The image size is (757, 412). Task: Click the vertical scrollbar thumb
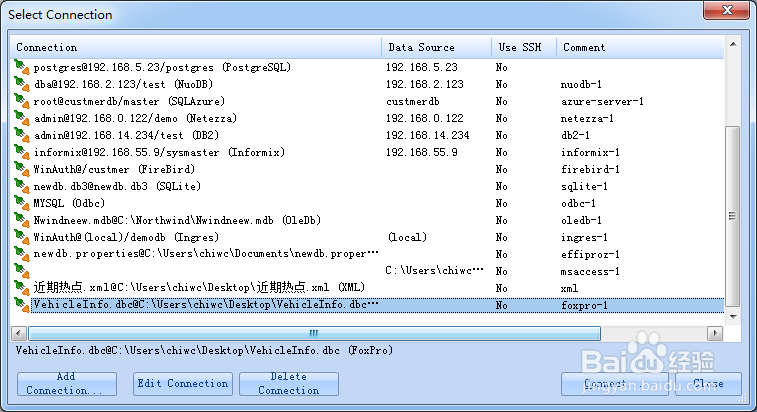[x=733, y=216]
